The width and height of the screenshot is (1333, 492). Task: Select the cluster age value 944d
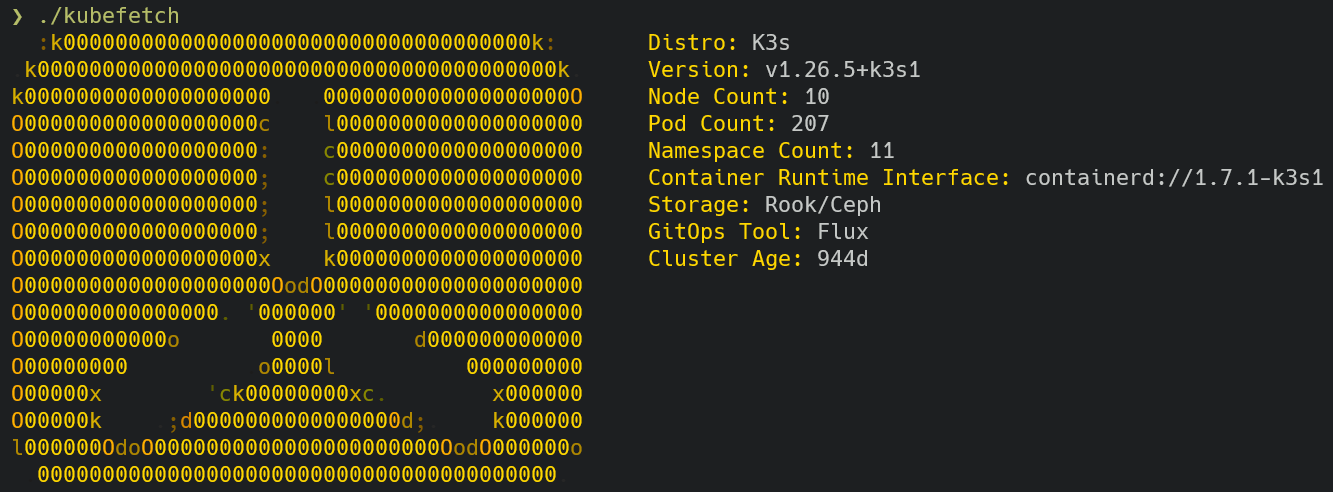point(843,259)
